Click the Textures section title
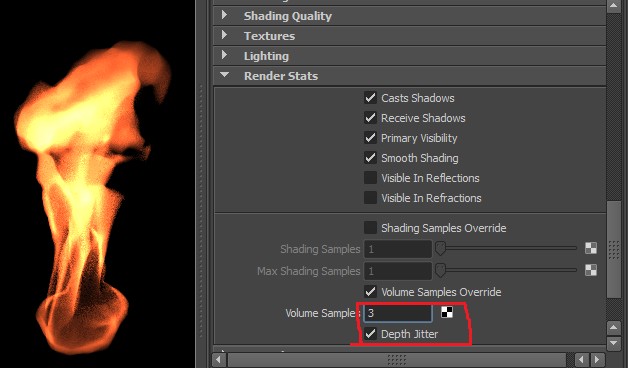The width and height of the screenshot is (628, 368). [269, 36]
